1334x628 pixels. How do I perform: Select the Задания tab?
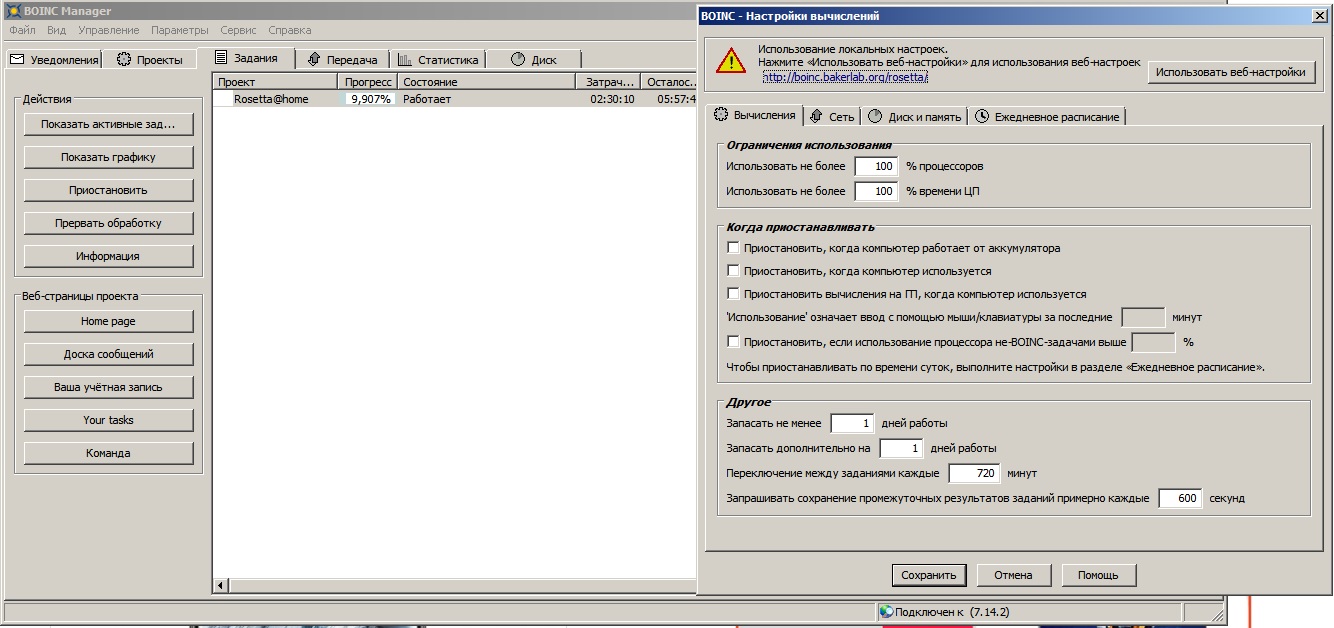[x=246, y=58]
